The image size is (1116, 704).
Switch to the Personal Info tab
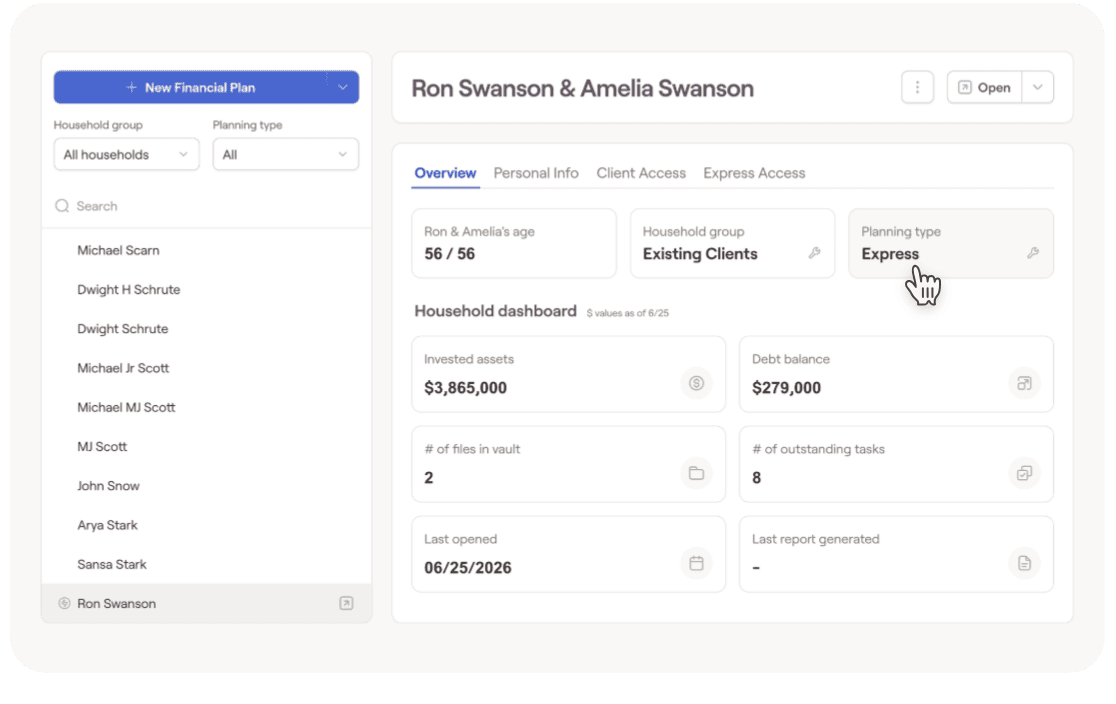[536, 173]
